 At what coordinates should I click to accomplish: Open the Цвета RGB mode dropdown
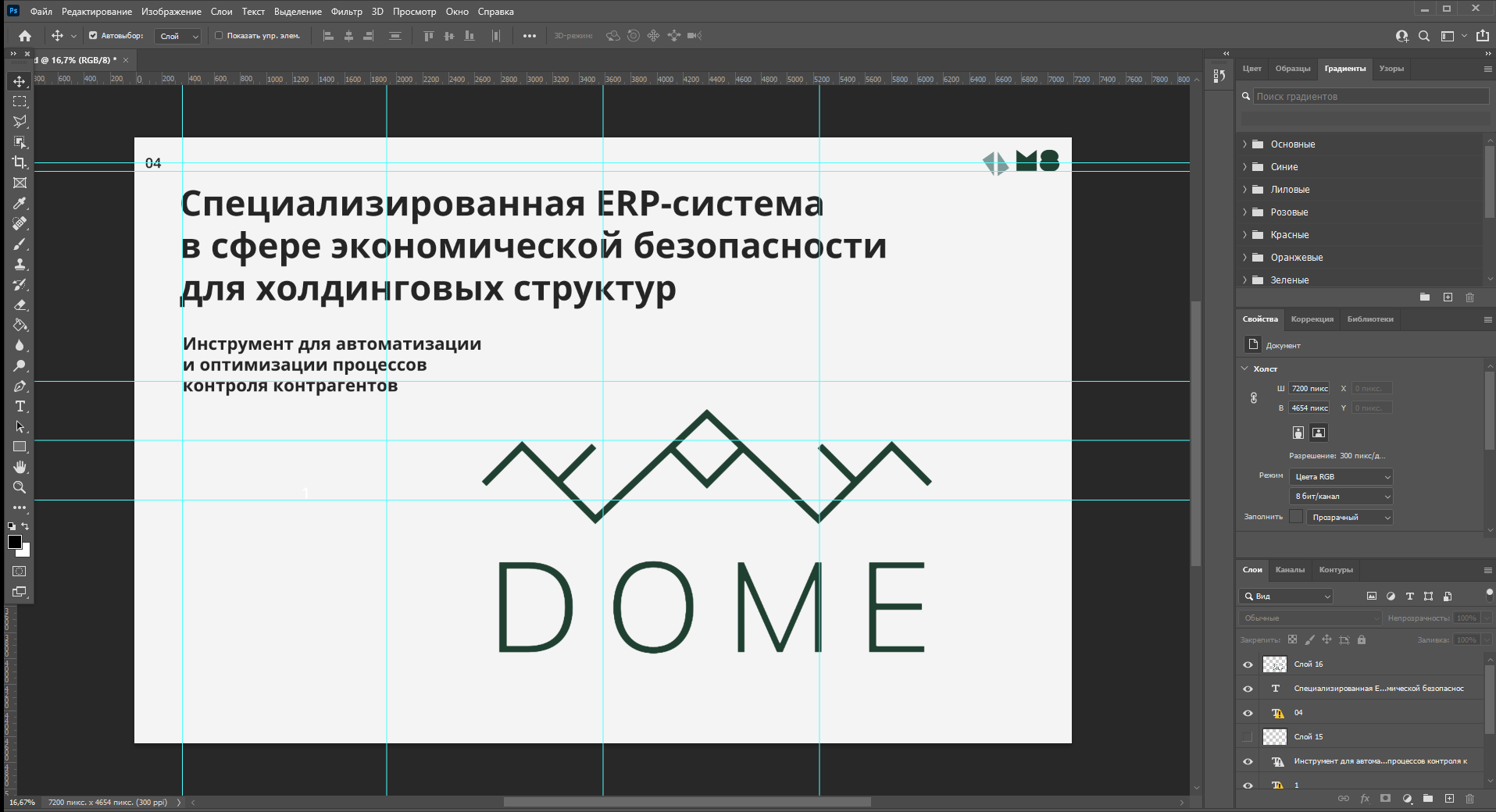(1341, 476)
